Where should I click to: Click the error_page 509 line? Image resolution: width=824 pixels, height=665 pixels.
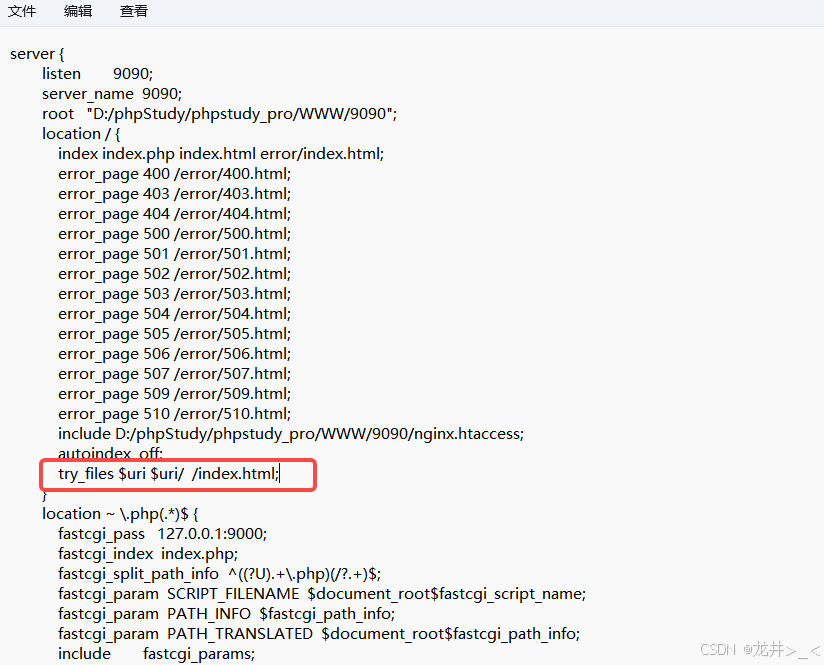[174, 393]
